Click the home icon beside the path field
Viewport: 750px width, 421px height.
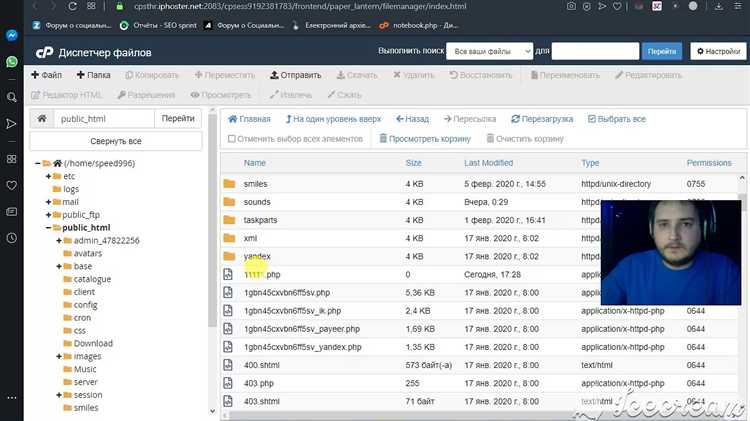(41, 118)
